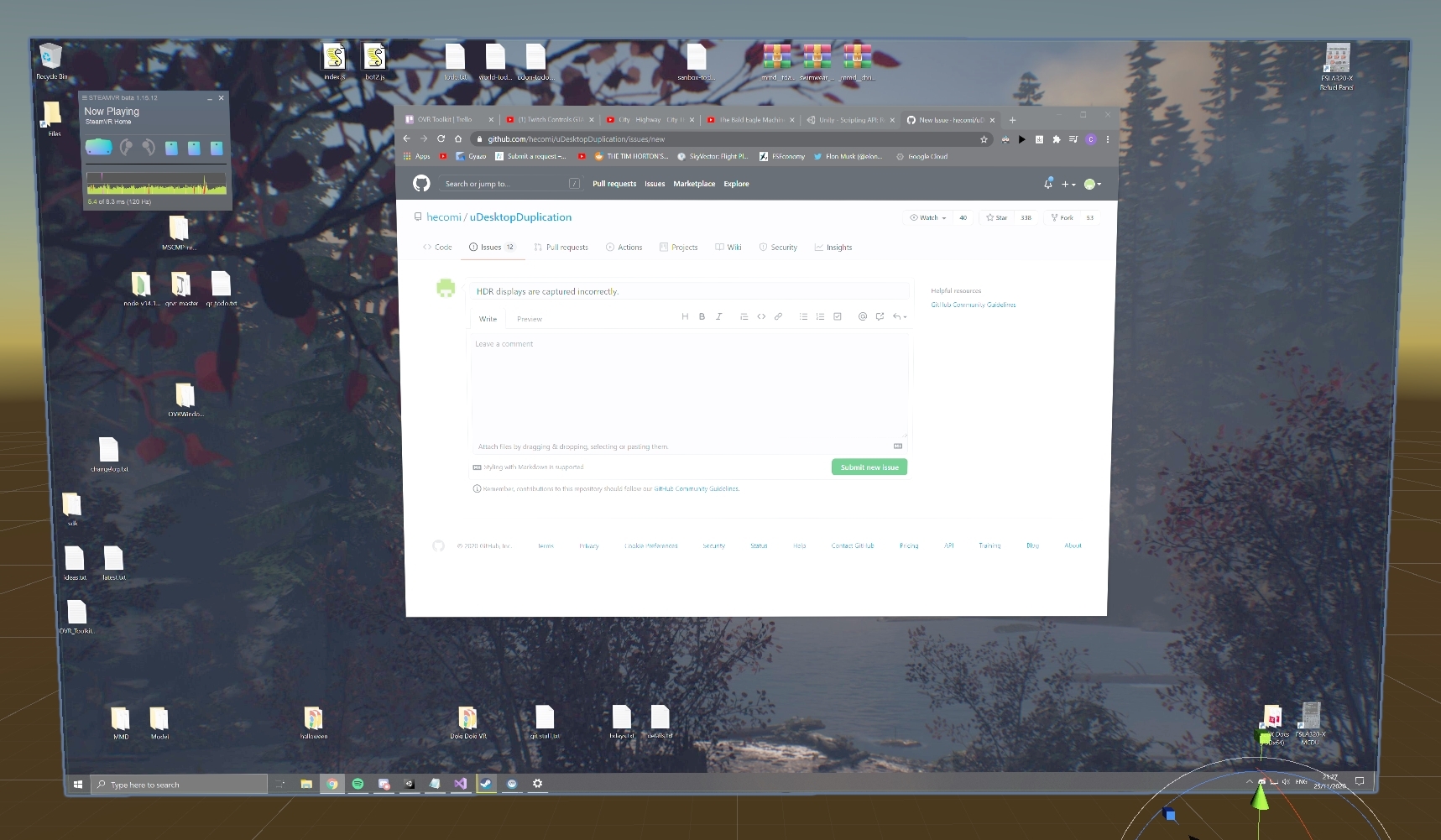Mention a user with the @ icon
The height and width of the screenshot is (840, 1441).
pyautogui.click(x=863, y=316)
